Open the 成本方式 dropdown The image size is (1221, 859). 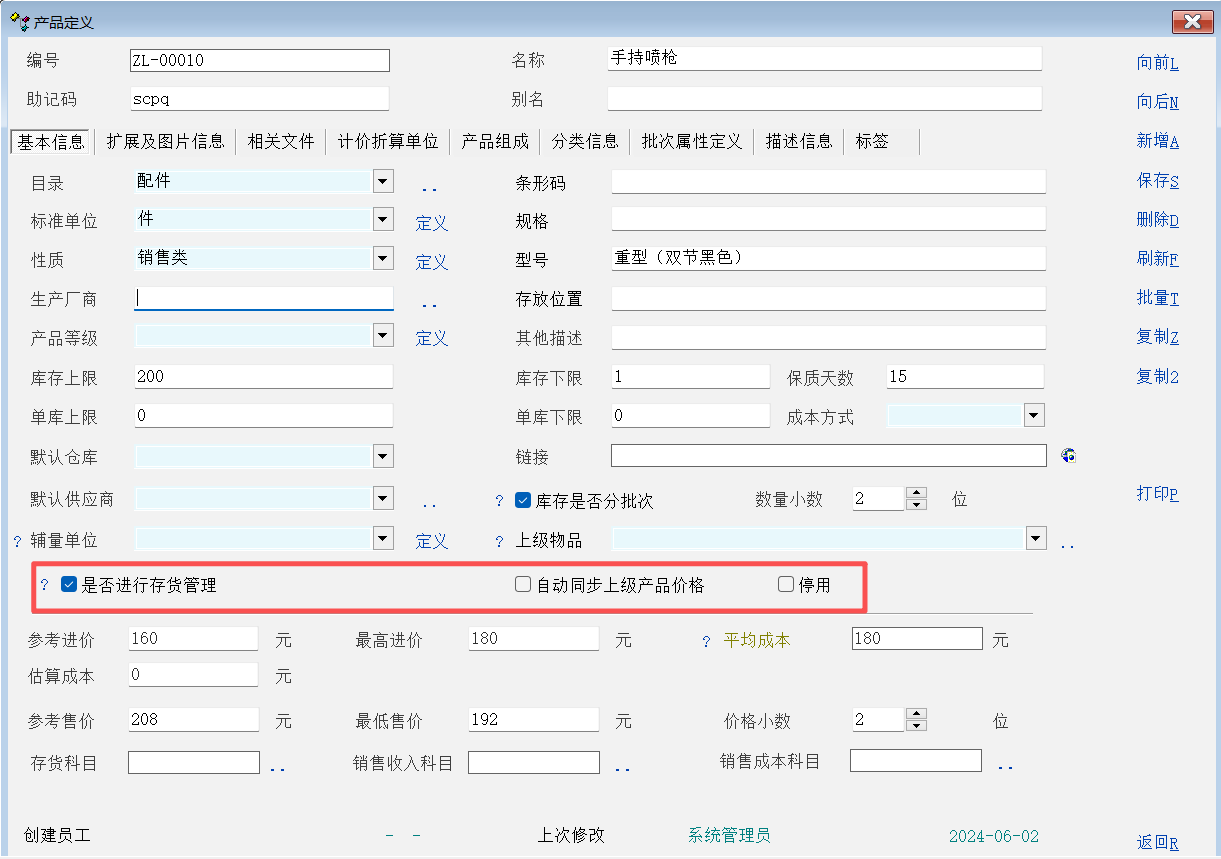click(x=1034, y=415)
